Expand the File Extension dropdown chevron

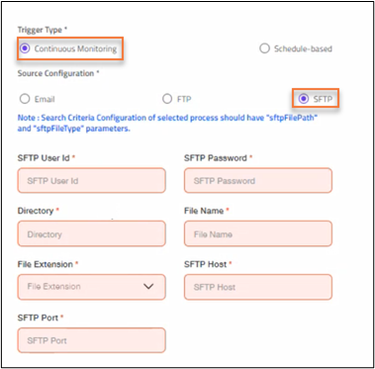(148, 286)
